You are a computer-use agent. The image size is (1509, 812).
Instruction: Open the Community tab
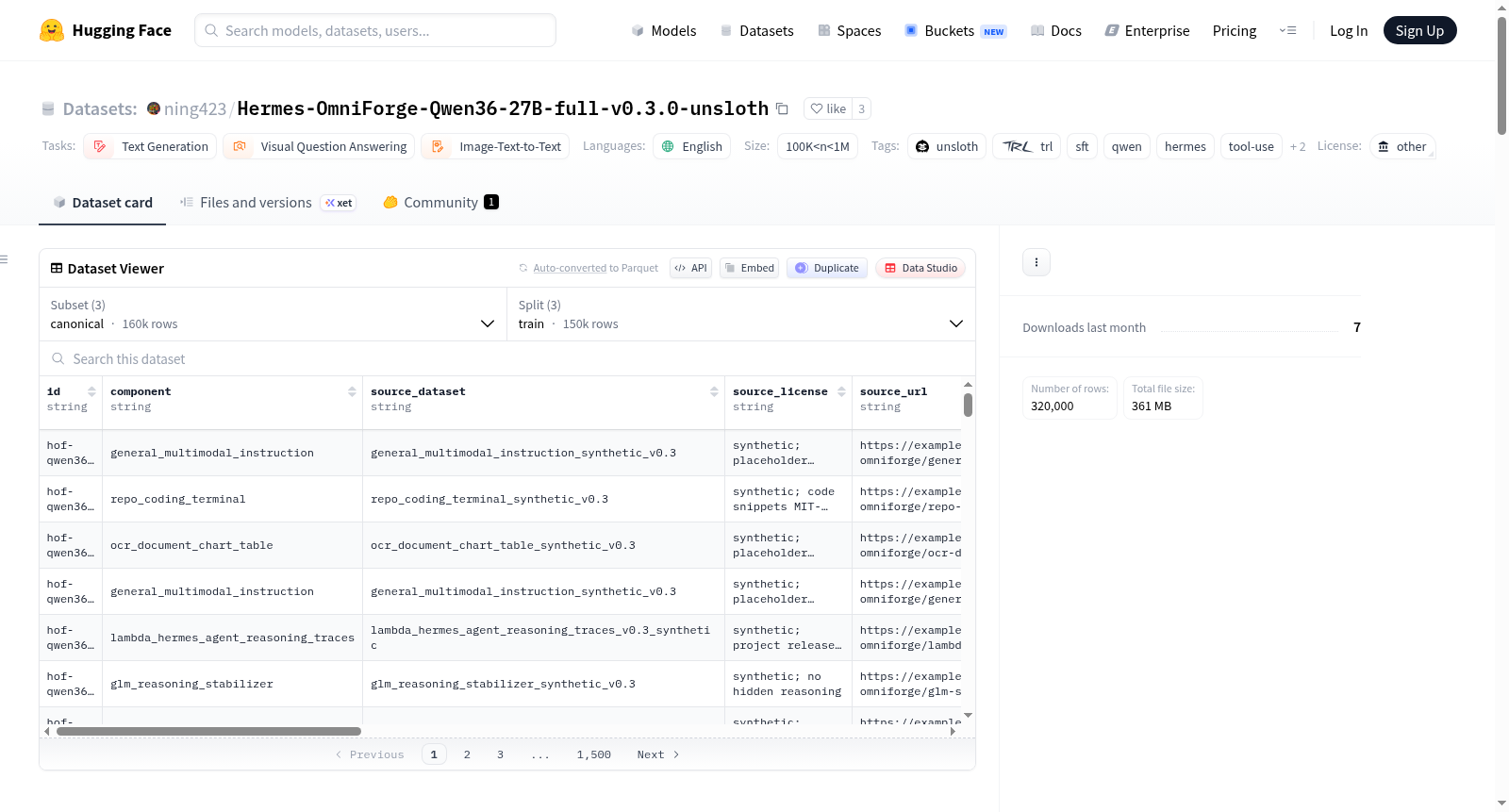pos(440,203)
